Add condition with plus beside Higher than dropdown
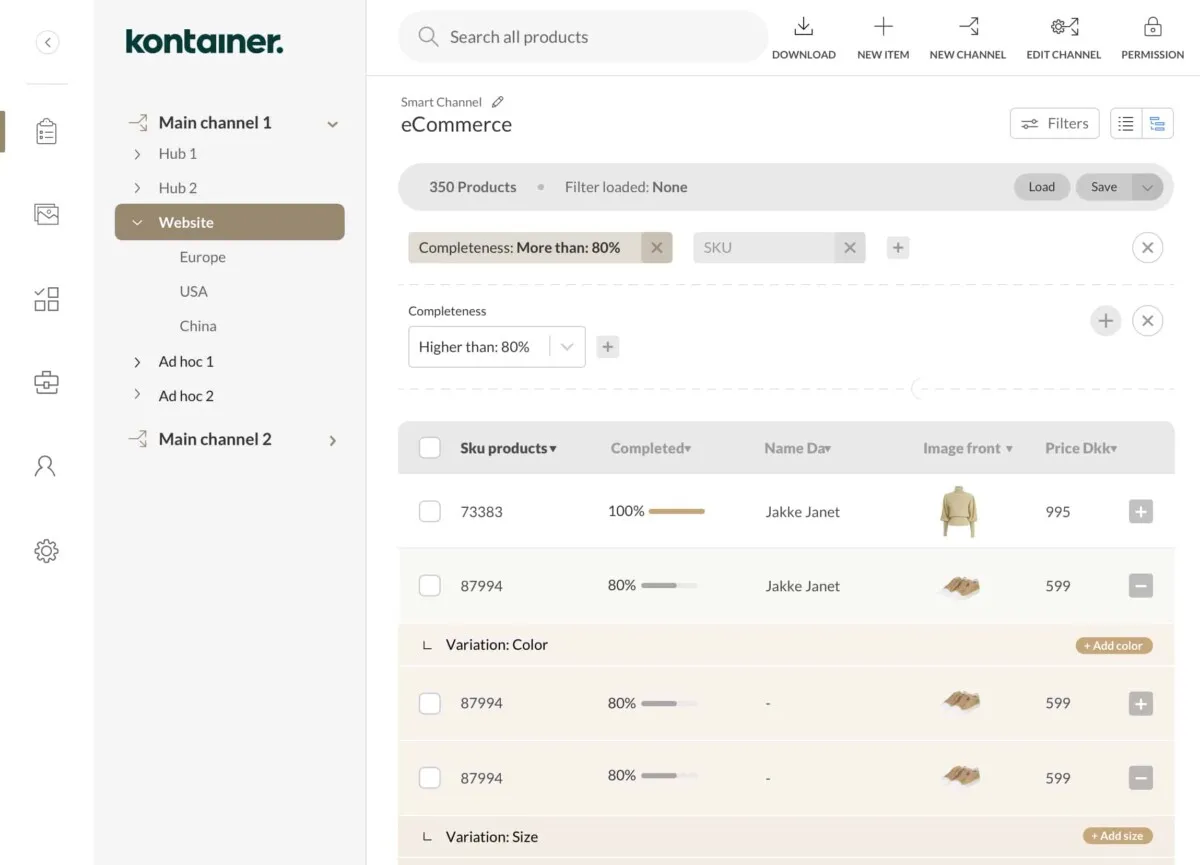 (607, 347)
